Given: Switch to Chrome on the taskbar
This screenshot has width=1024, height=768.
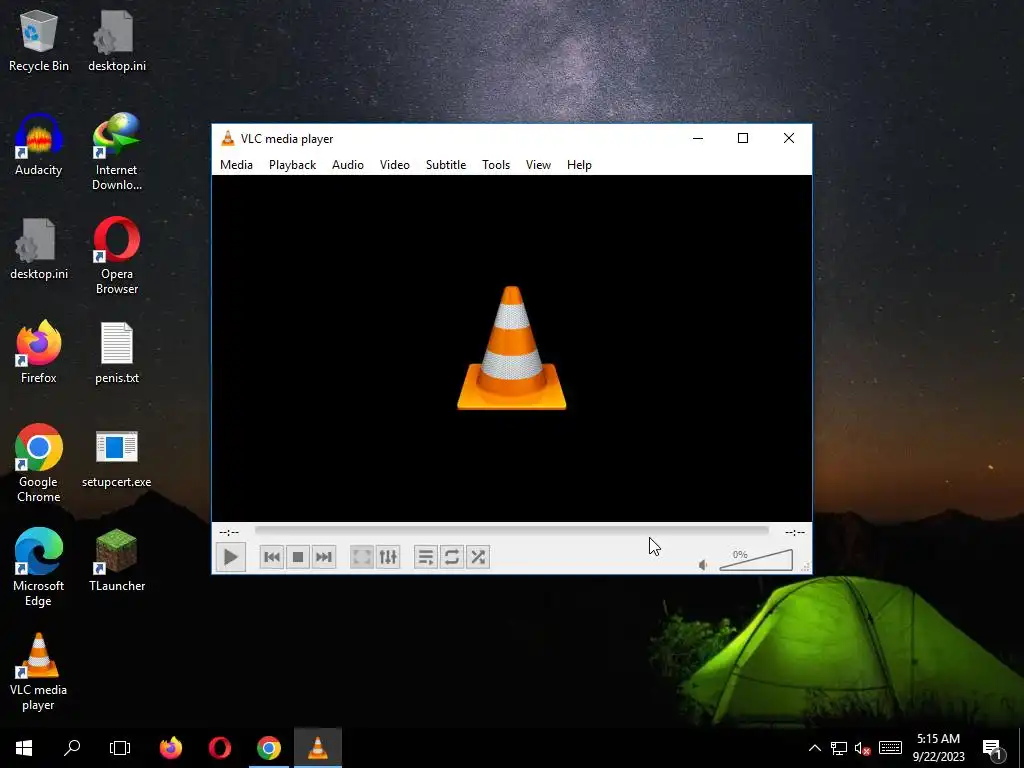Looking at the screenshot, I should click(x=269, y=748).
